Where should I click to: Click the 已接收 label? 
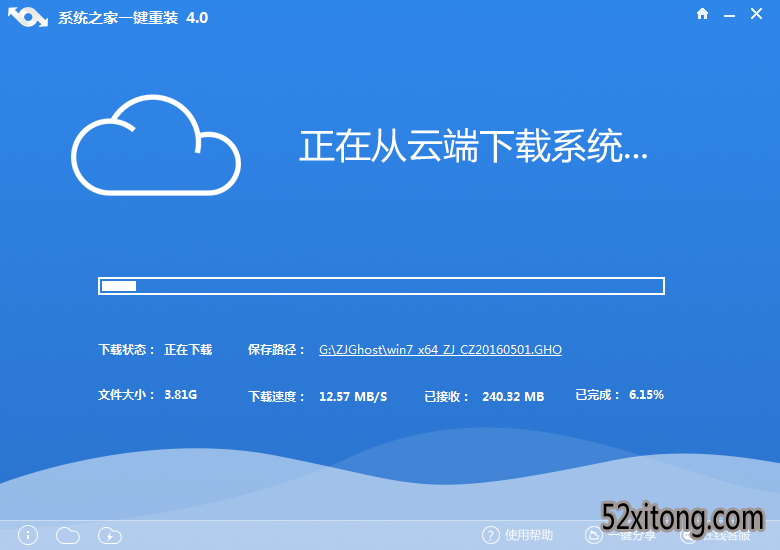(x=446, y=396)
